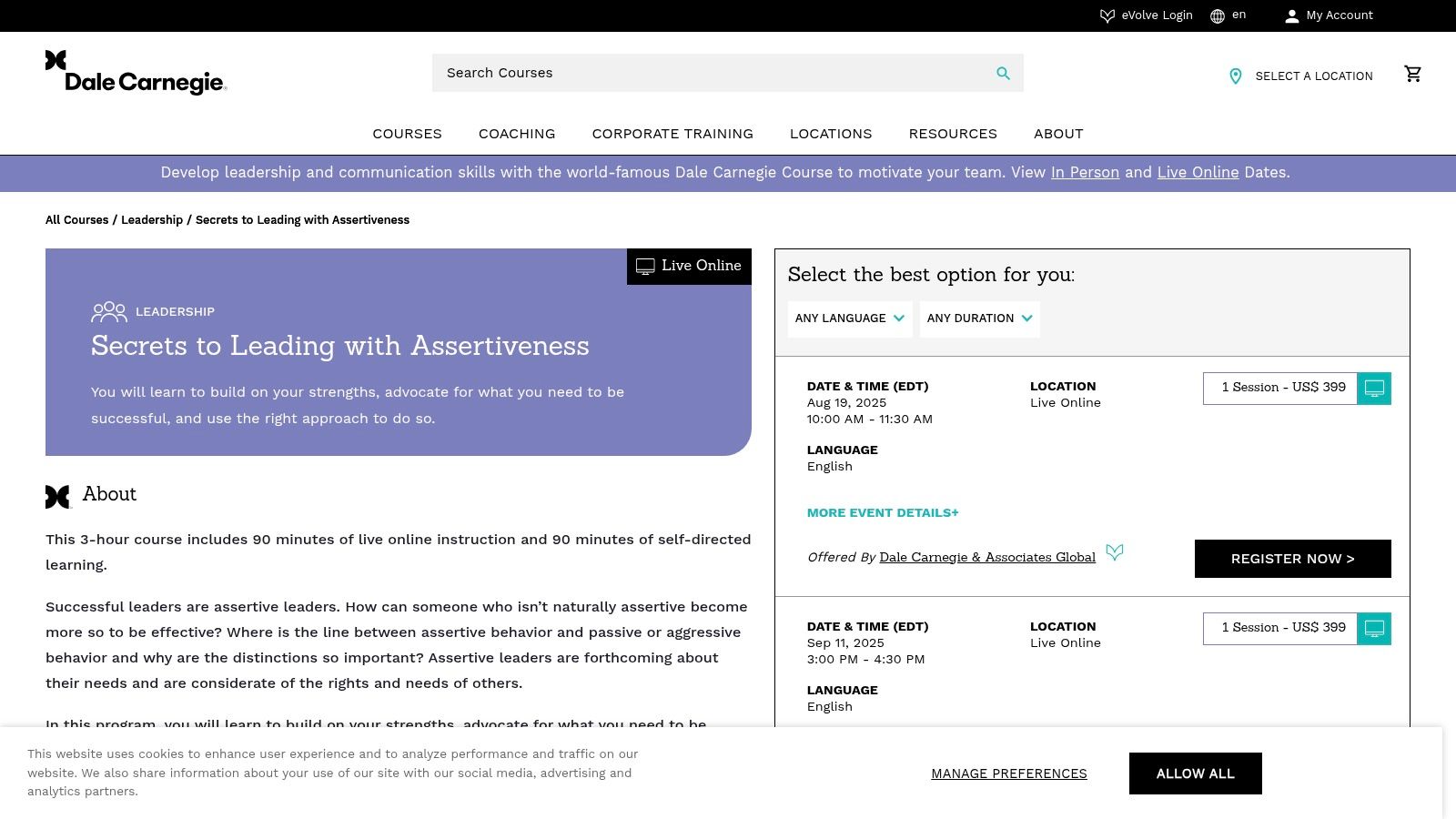
Task: Click the Dale Carnegie logo
Action: point(136,73)
